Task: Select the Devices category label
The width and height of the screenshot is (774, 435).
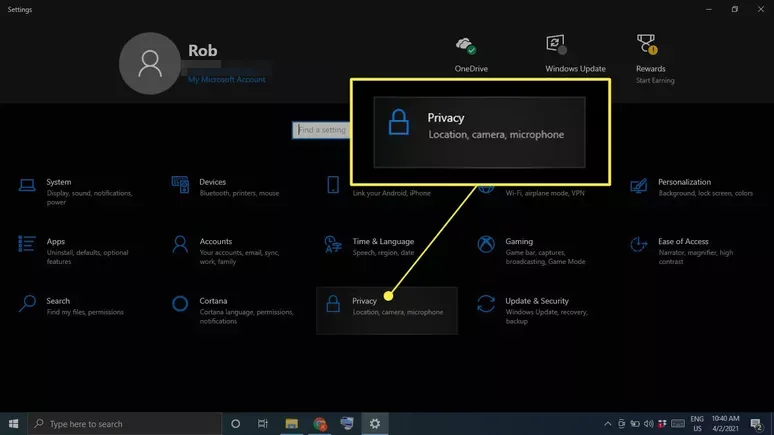Action: pos(212,182)
